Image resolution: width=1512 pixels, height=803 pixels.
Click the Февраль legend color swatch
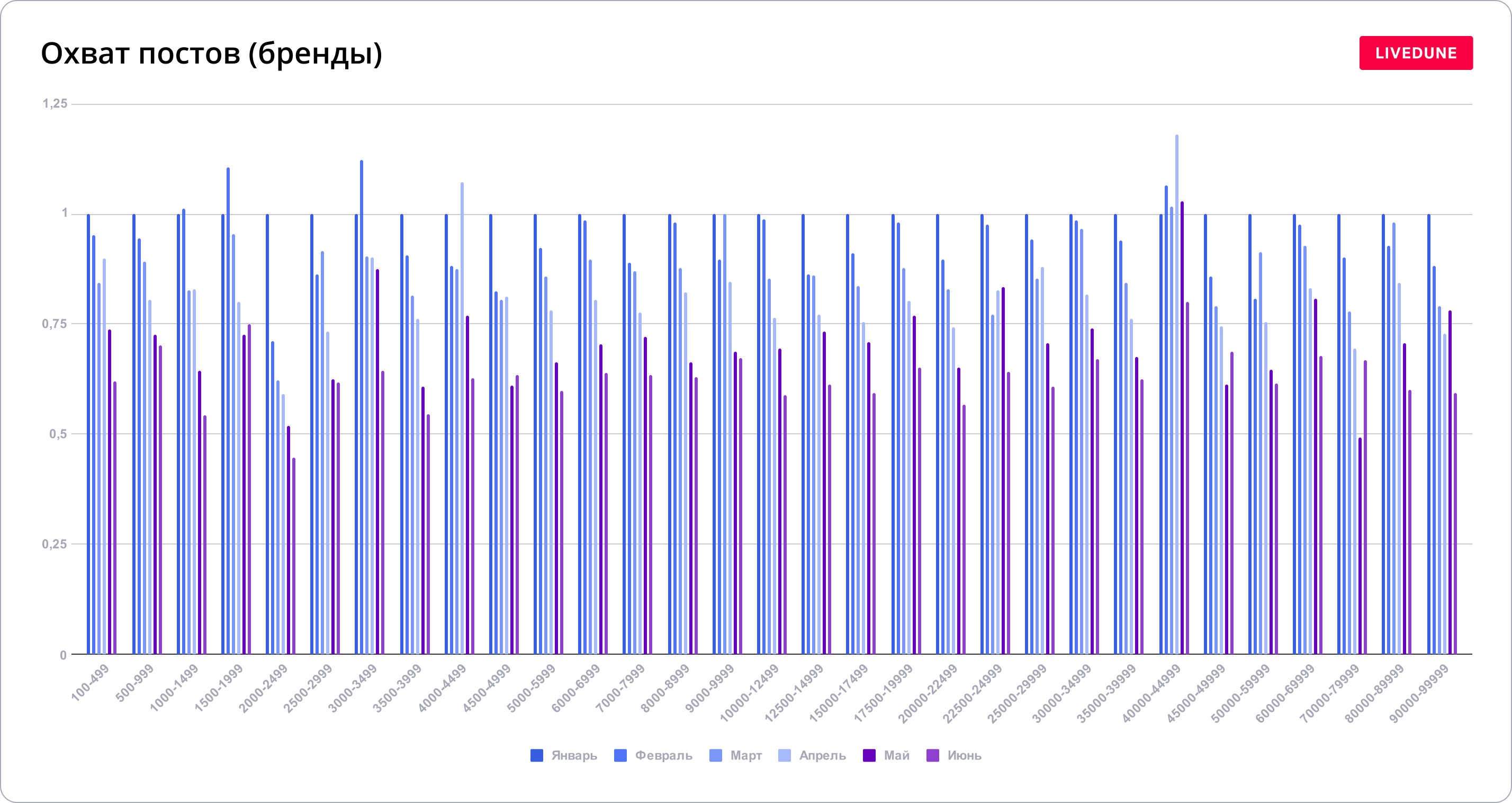(x=620, y=755)
